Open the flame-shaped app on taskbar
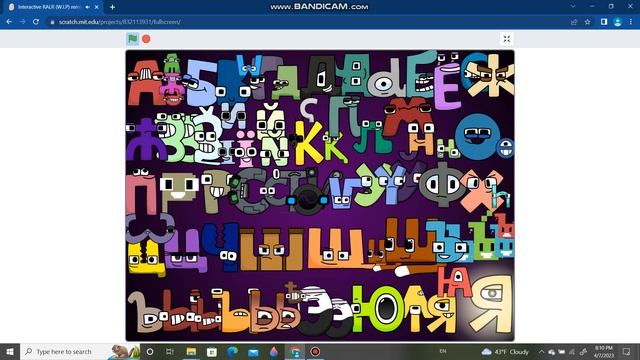This screenshot has height=360, width=640. coord(274,351)
